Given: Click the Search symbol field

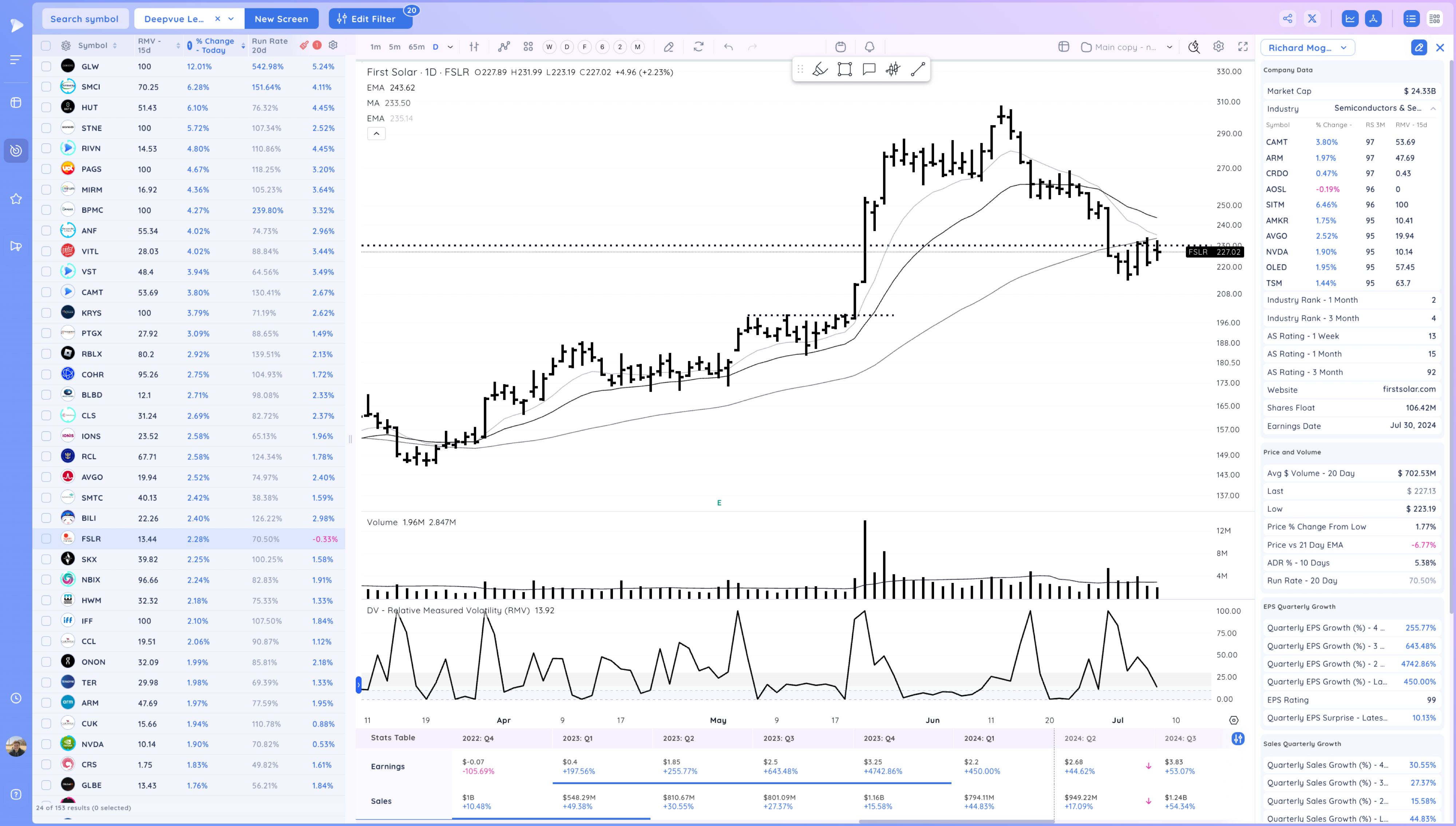Looking at the screenshot, I should click(x=84, y=19).
